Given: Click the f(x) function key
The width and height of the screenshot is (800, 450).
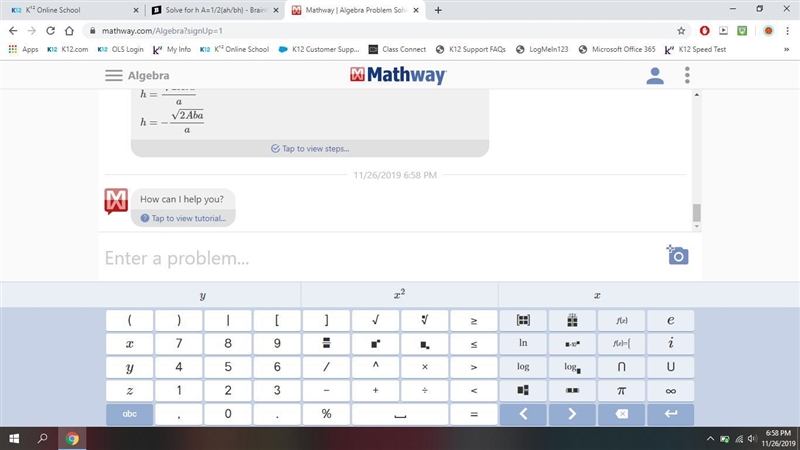Looking at the screenshot, I should pos(621,320).
